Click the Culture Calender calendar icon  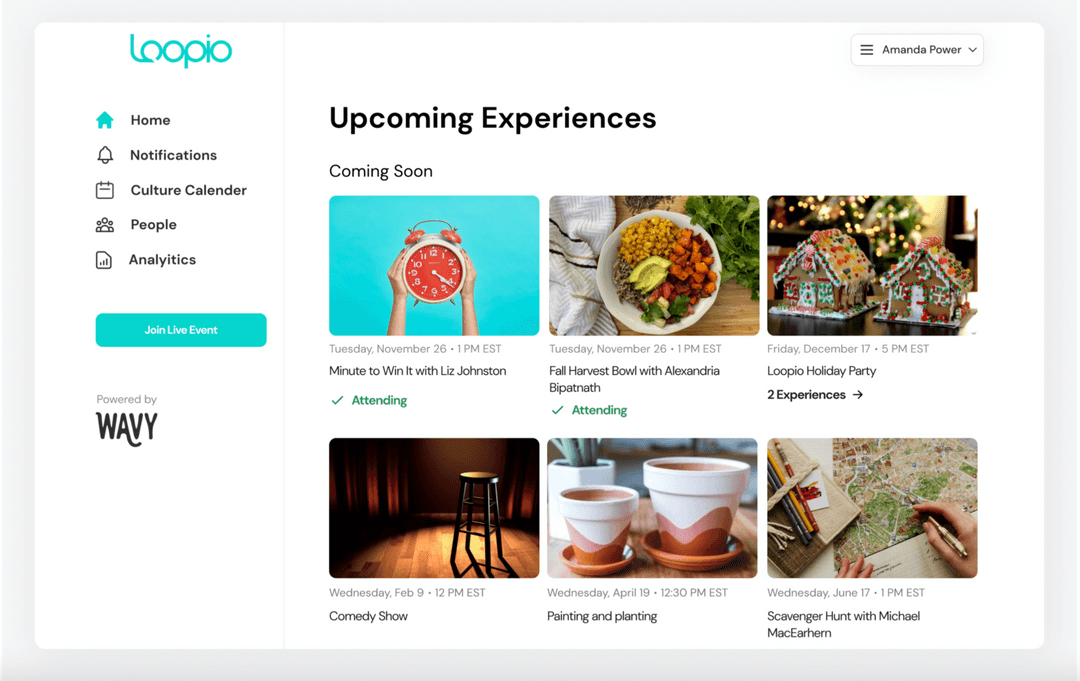coord(104,190)
